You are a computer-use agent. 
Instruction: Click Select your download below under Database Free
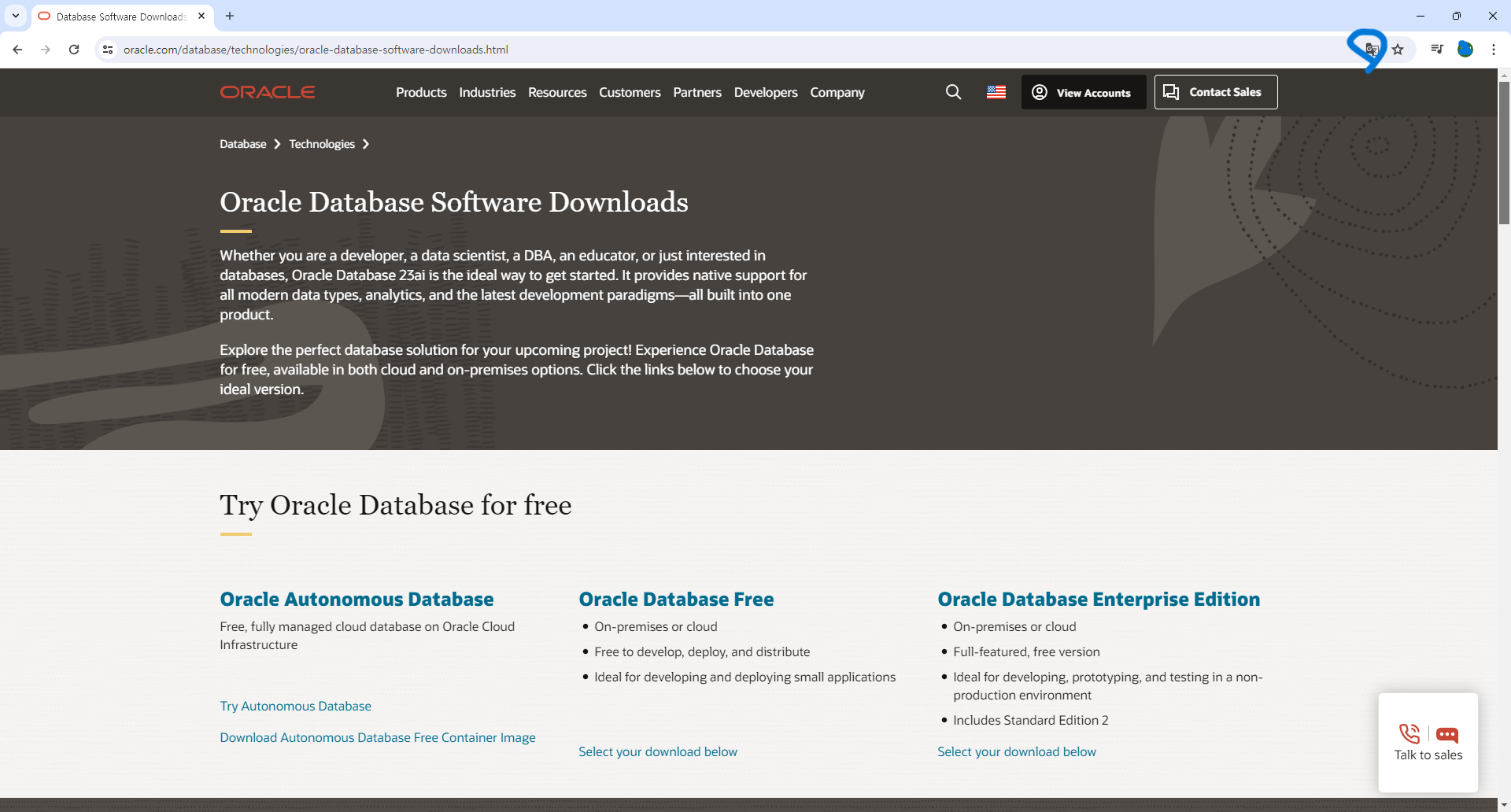click(x=658, y=751)
